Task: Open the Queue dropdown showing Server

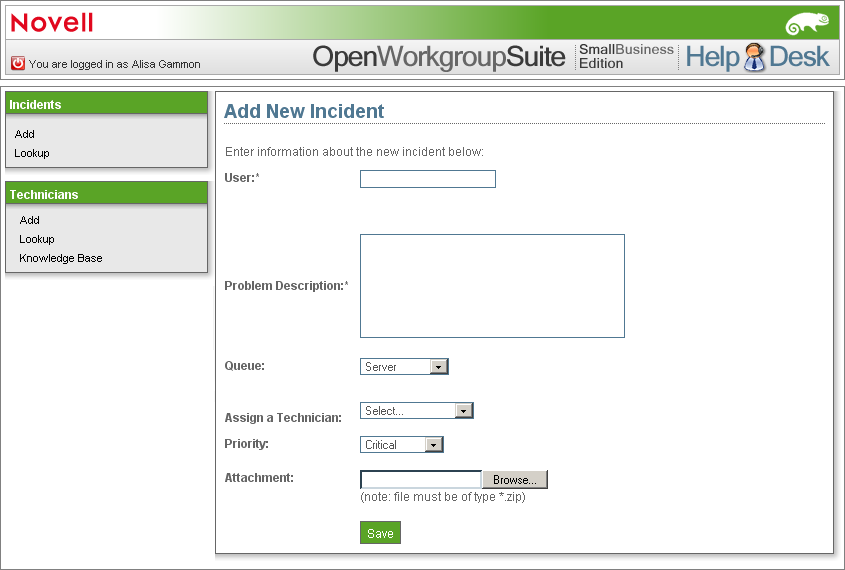Action: point(404,366)
